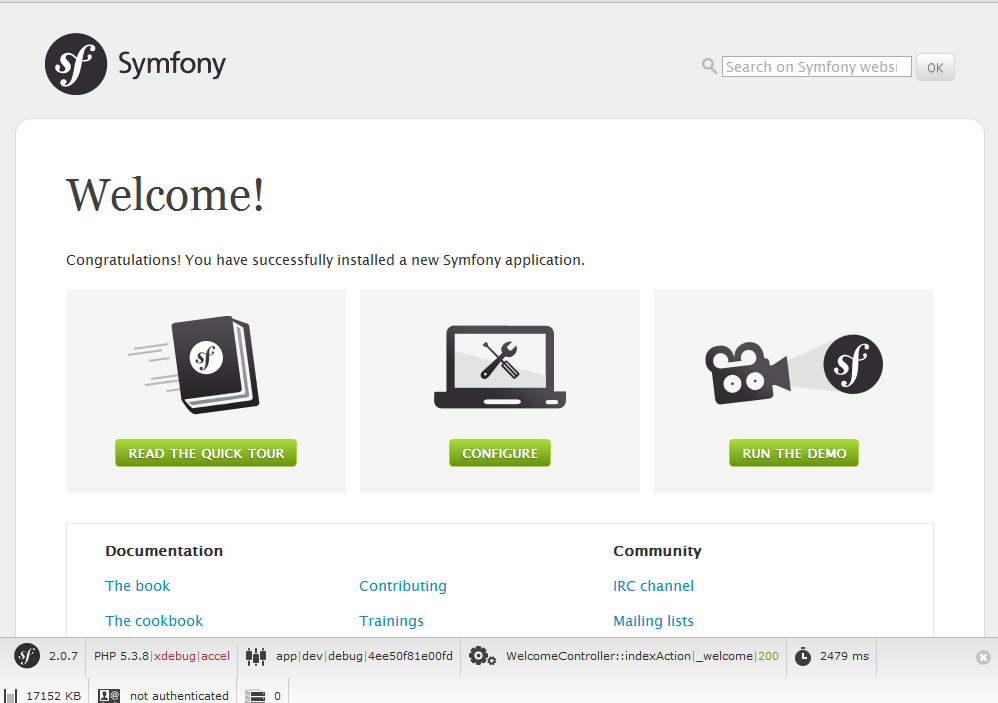998x703 pixels.
Task: Open the Contributing link
Action: point(403,586)
